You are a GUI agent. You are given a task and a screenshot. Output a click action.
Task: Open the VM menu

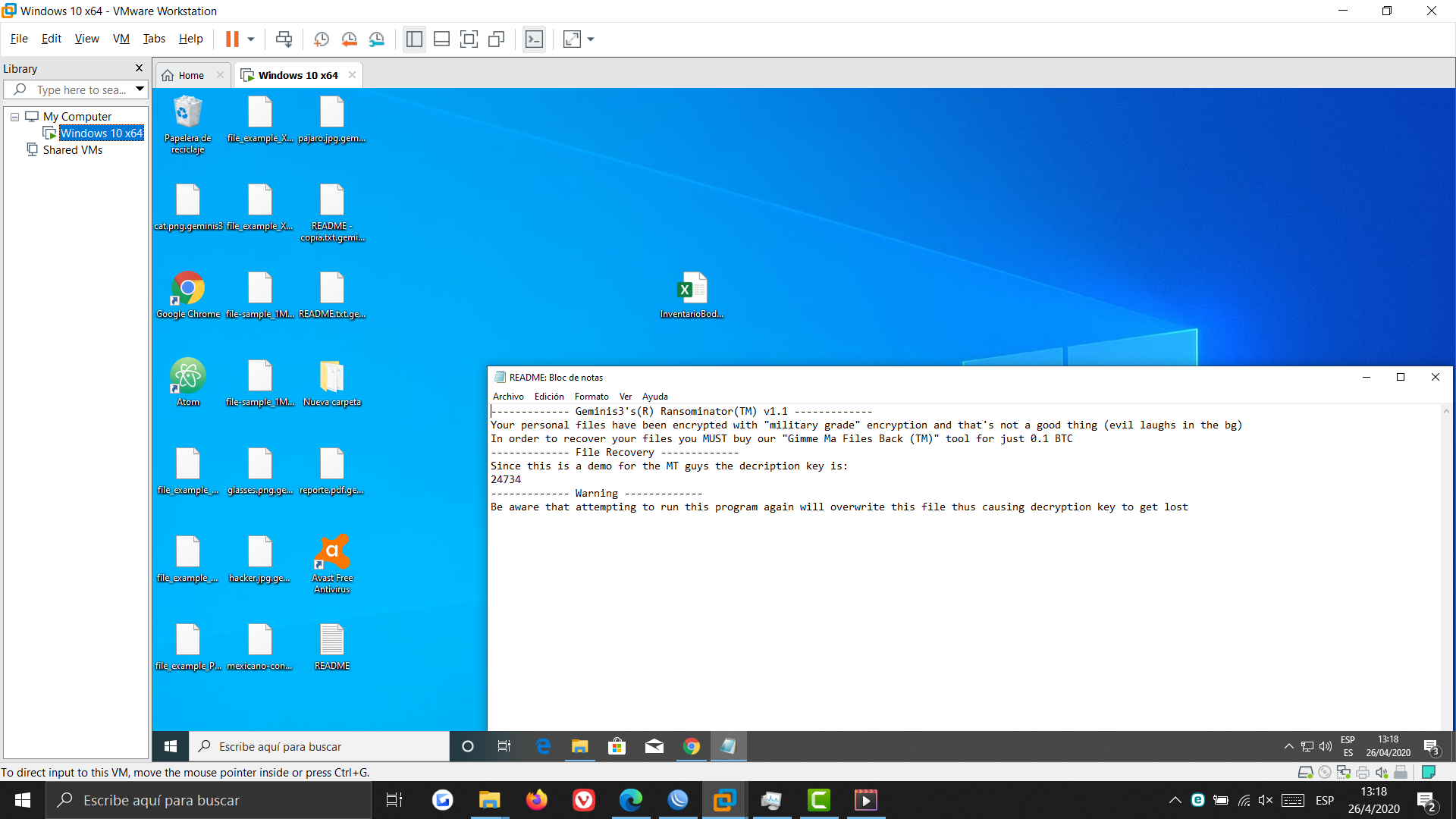pos(121,39)
